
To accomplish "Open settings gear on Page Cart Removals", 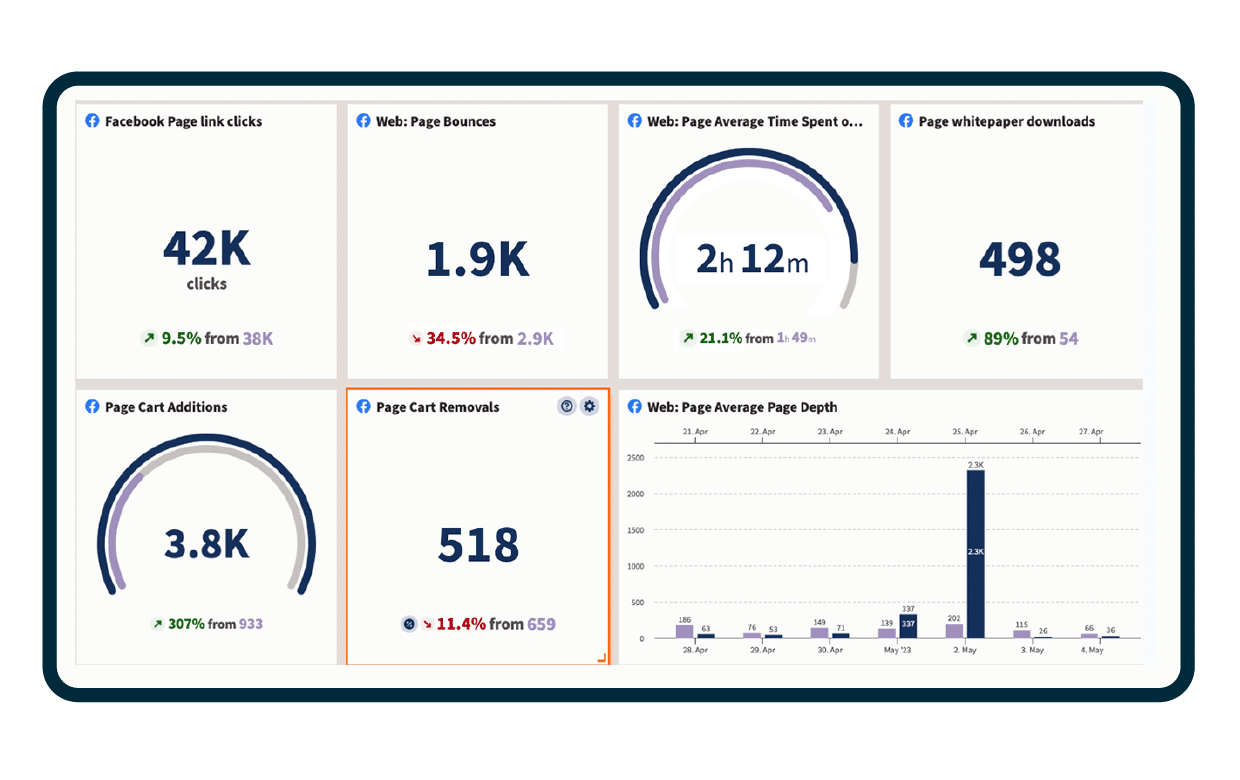I will click(x=589, y=406).
